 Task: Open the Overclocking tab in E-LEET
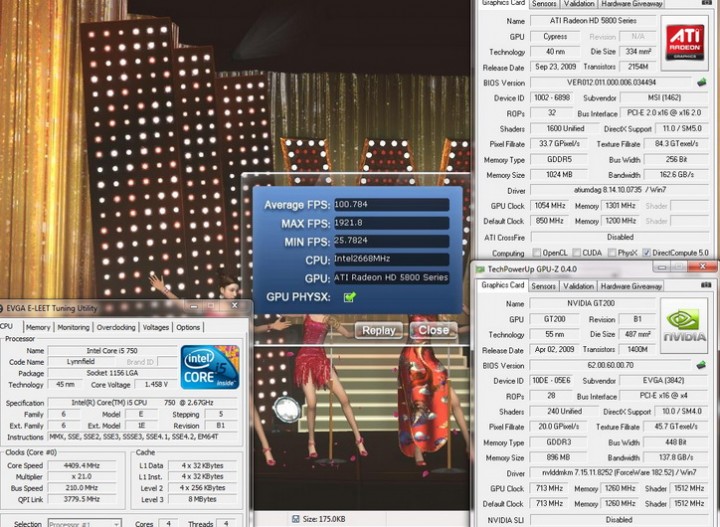(116, 327)
